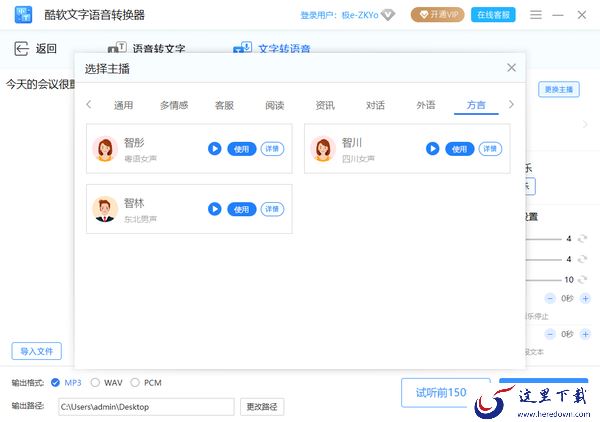Image resolution: width=600 pixels, height=422 pixels.
Task: Click the 智林 avatar thumbnail
Action: tap(105, 209)
